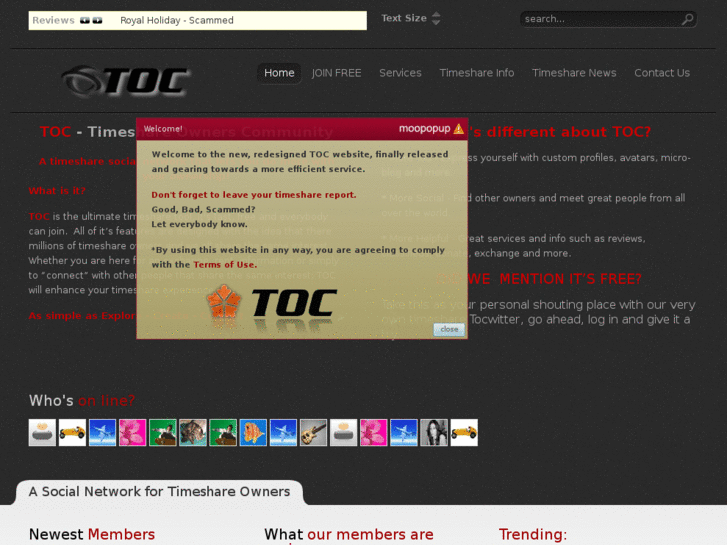Image resolution: width=727 pixels, height=545 pixels.
Task: Open the Royal Holiday - Scammed review
Action: [x=177, y=20]
